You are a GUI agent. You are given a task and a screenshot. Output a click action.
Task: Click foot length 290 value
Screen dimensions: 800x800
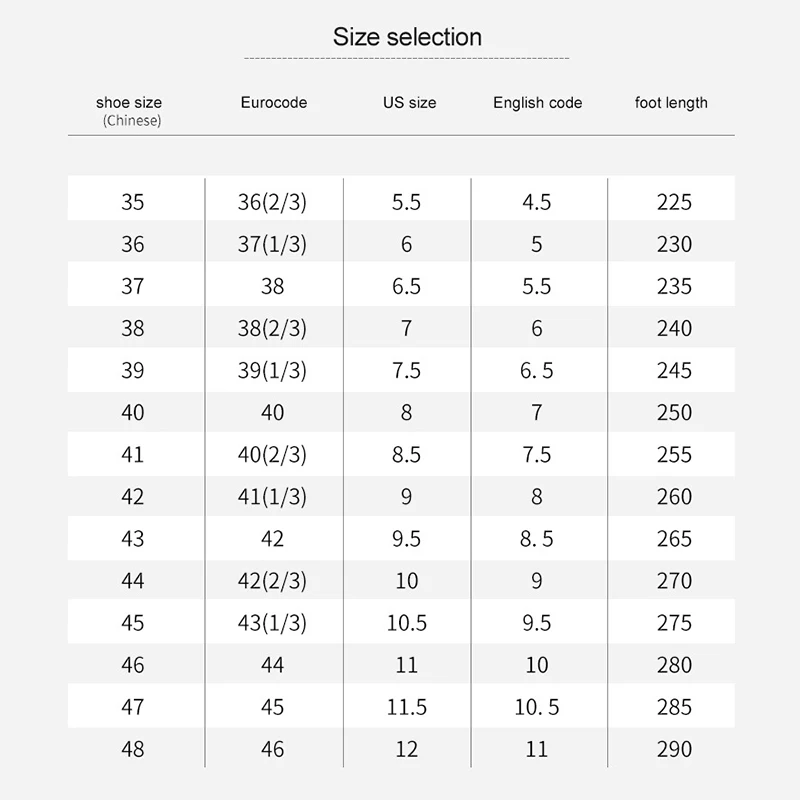coord(674,749)
